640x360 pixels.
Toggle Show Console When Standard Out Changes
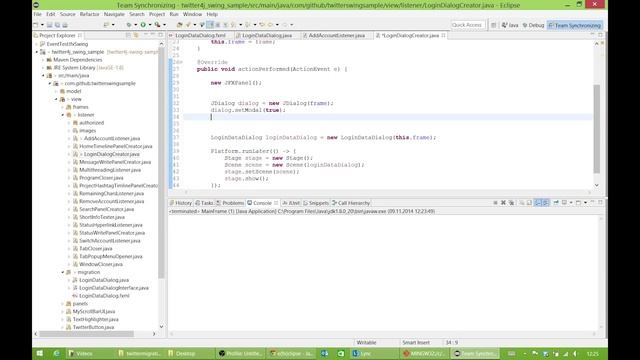[538, 202]
